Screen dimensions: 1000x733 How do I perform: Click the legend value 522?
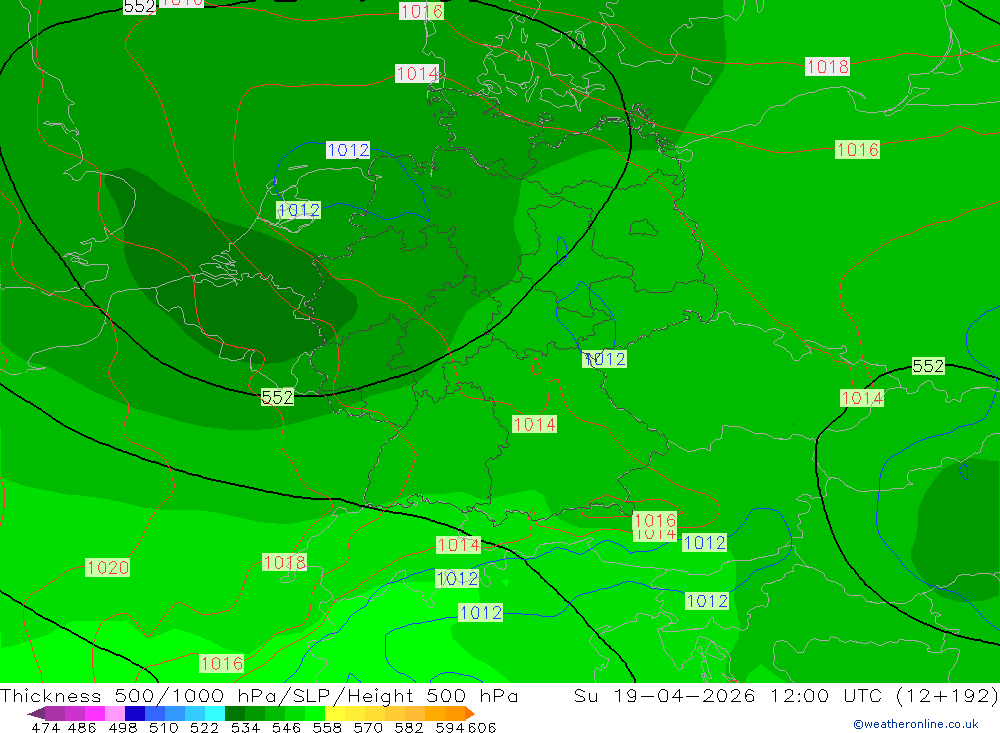click(x=205, y=727)
